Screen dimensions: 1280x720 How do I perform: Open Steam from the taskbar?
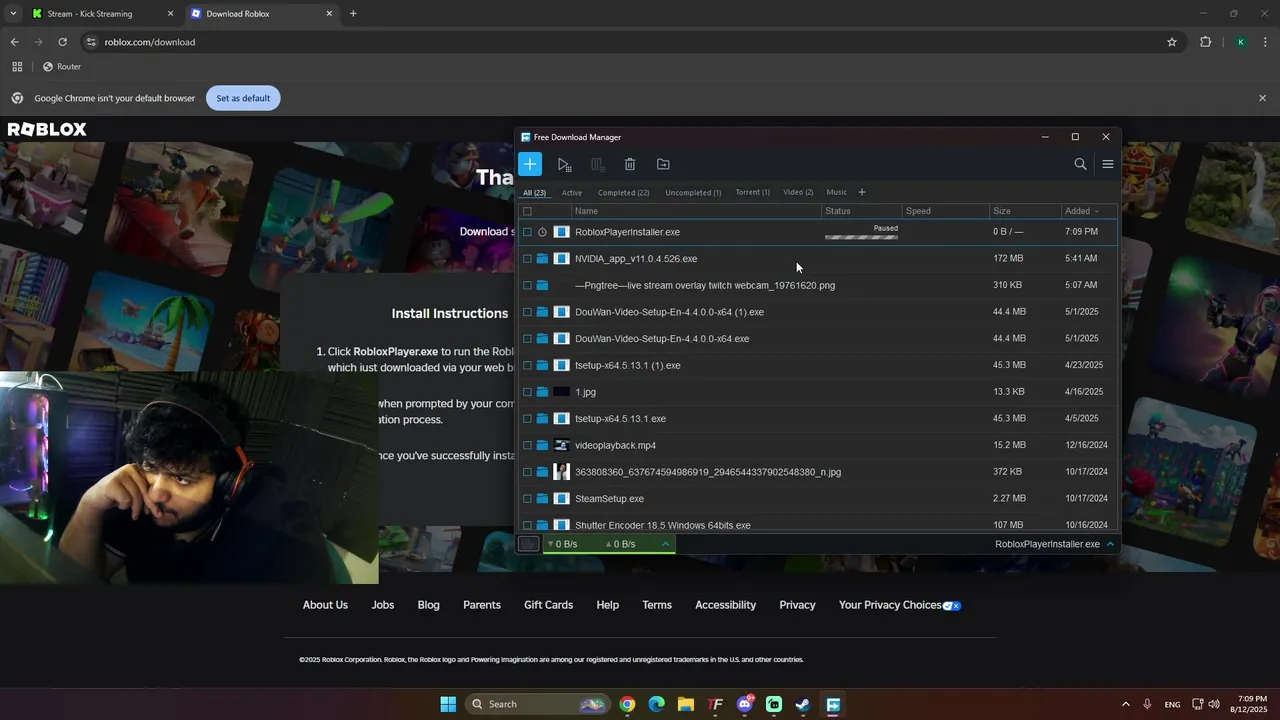tap(803, 704)
